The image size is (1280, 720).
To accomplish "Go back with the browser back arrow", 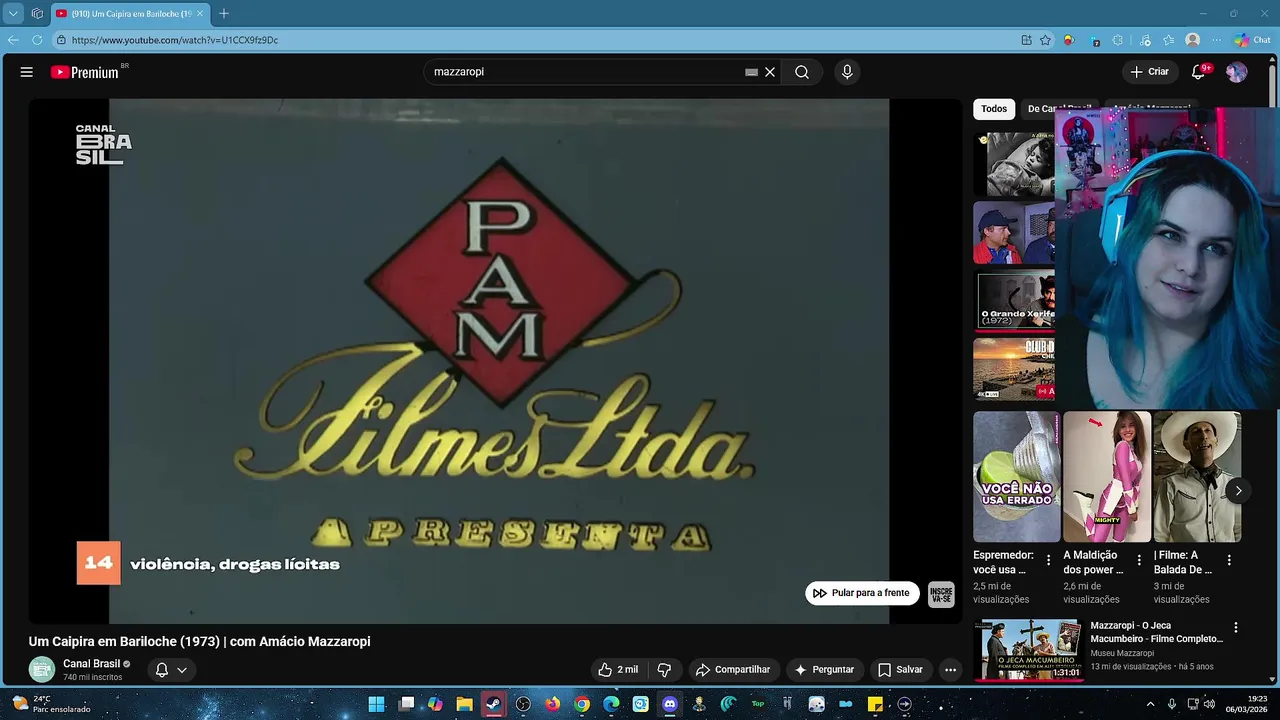I will coord(13,40).
